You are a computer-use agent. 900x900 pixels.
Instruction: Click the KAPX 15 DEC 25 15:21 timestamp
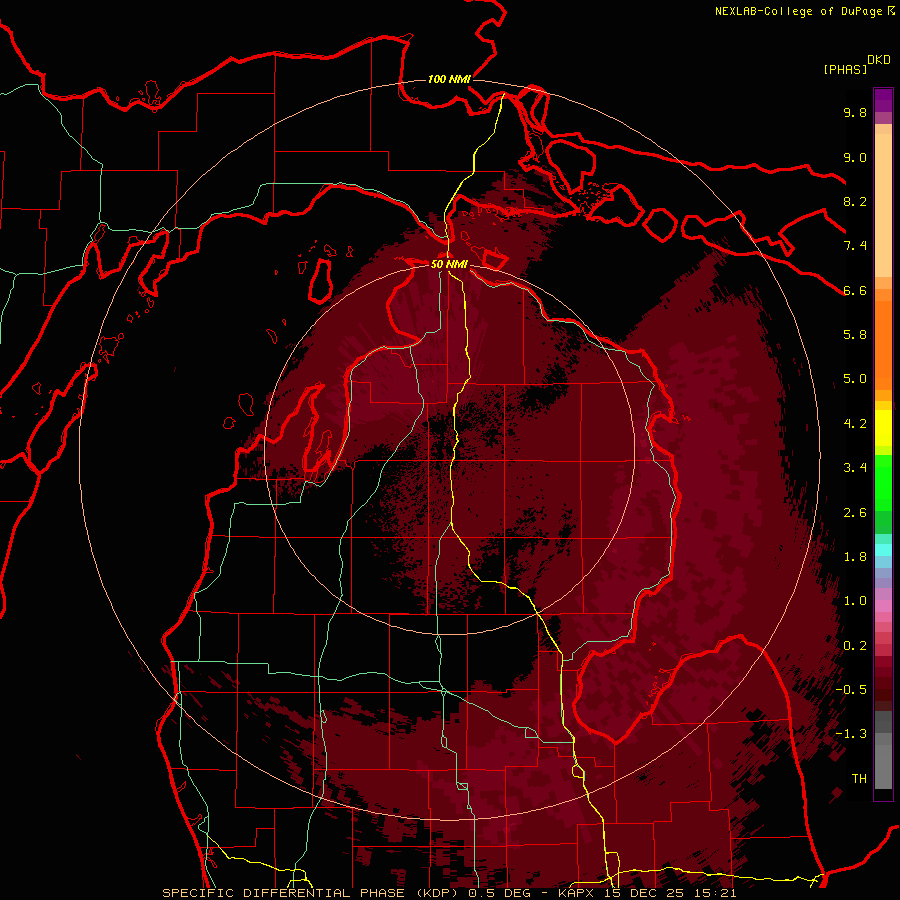coord(647,893)
